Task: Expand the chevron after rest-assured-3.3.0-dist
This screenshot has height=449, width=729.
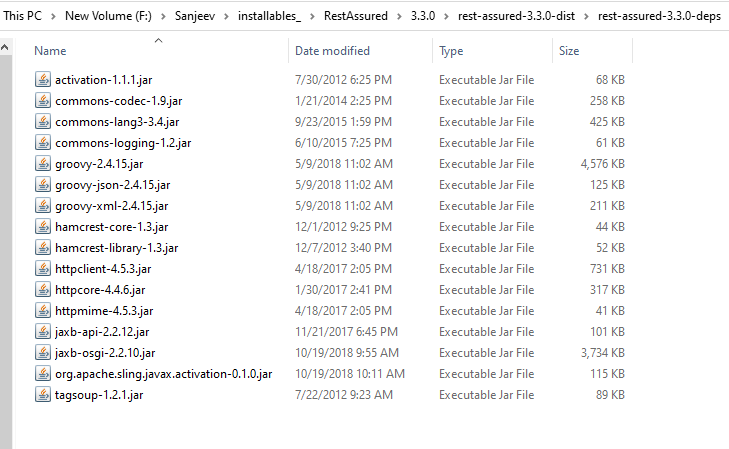Action: pos(586,16)
